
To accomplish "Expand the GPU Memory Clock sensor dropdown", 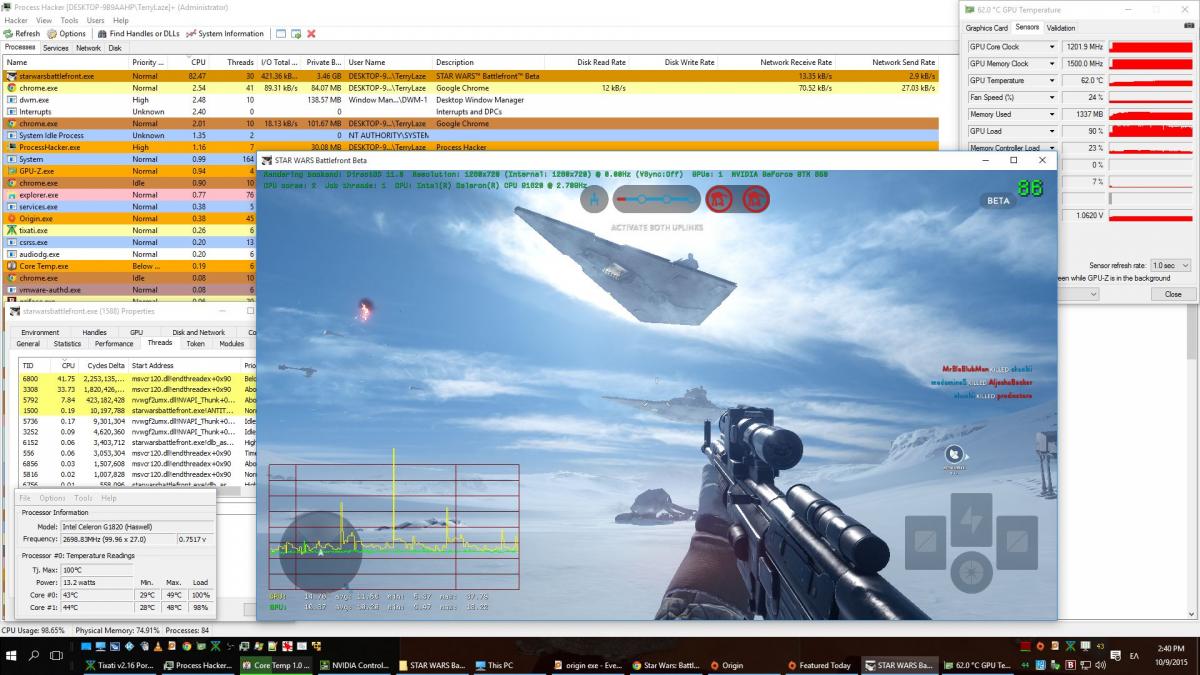I will (x=1051, y=64).
